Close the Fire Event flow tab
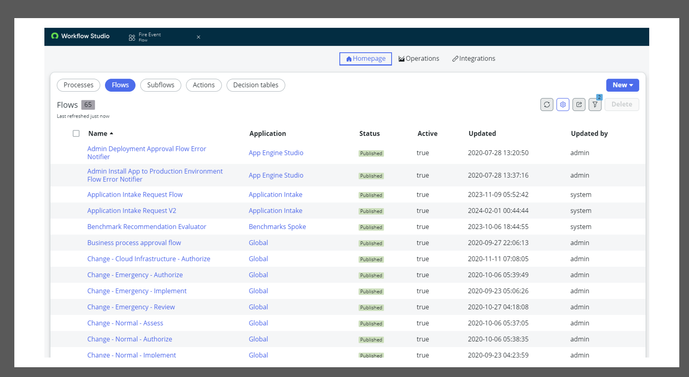This screenshot has height=377, width=689. pos(198,37)
